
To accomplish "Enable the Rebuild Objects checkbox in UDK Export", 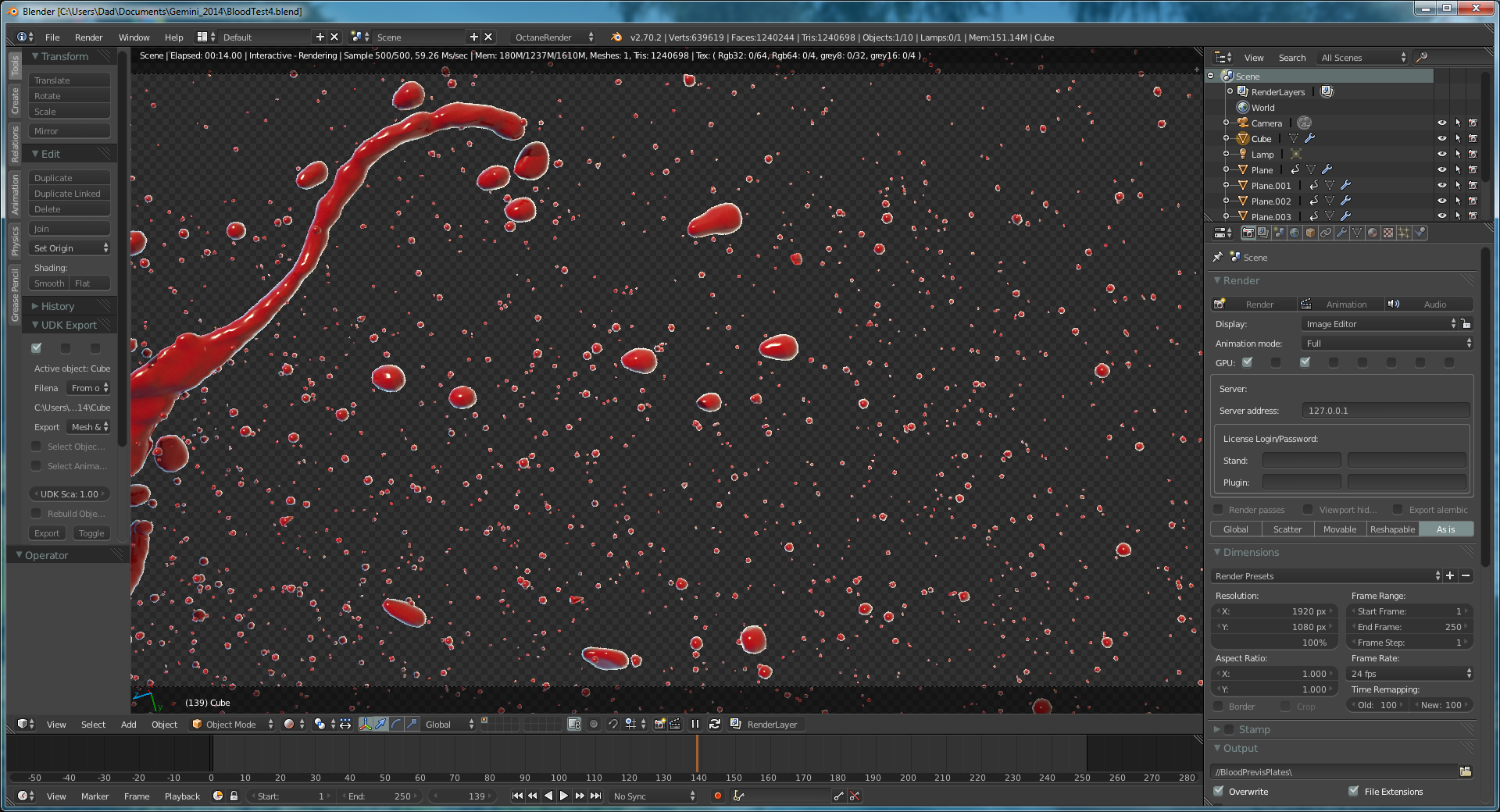I will coord(36,513).
